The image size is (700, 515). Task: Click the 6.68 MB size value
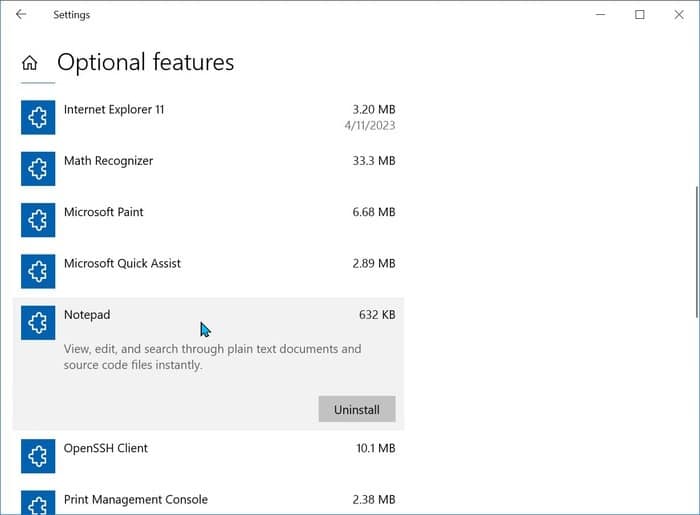374,212
